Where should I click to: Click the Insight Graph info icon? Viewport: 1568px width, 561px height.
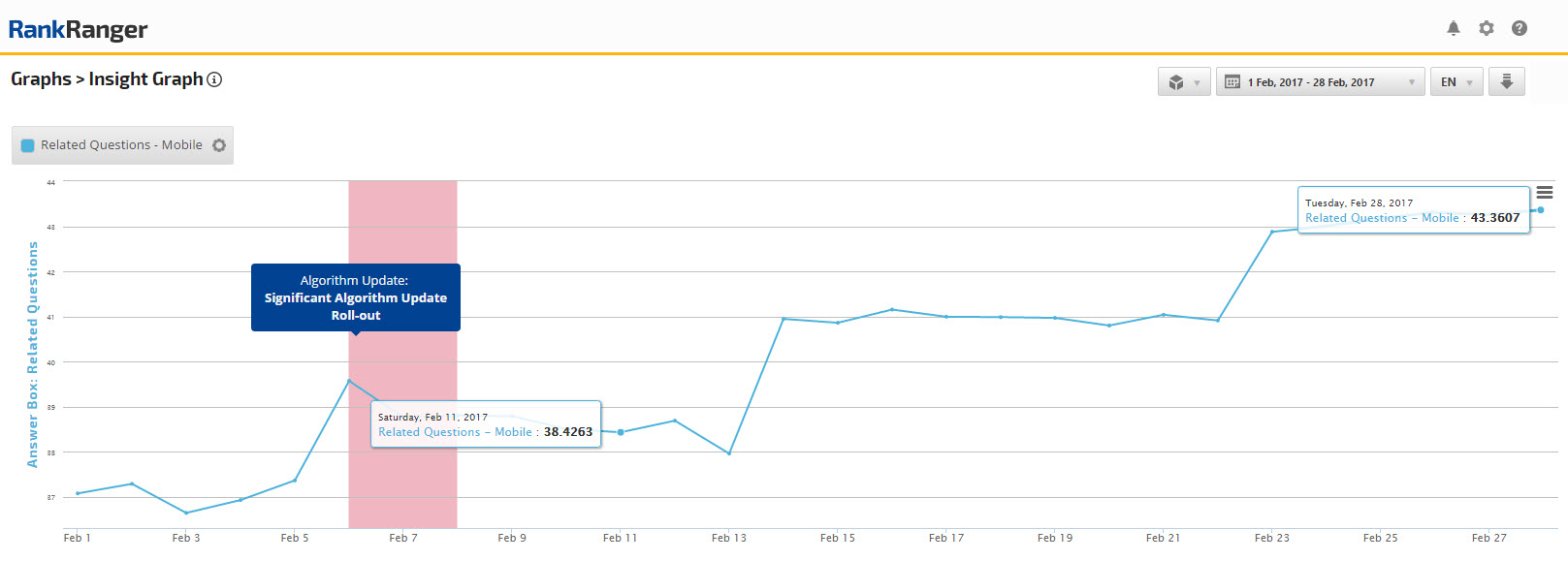[x=215, y=79]
